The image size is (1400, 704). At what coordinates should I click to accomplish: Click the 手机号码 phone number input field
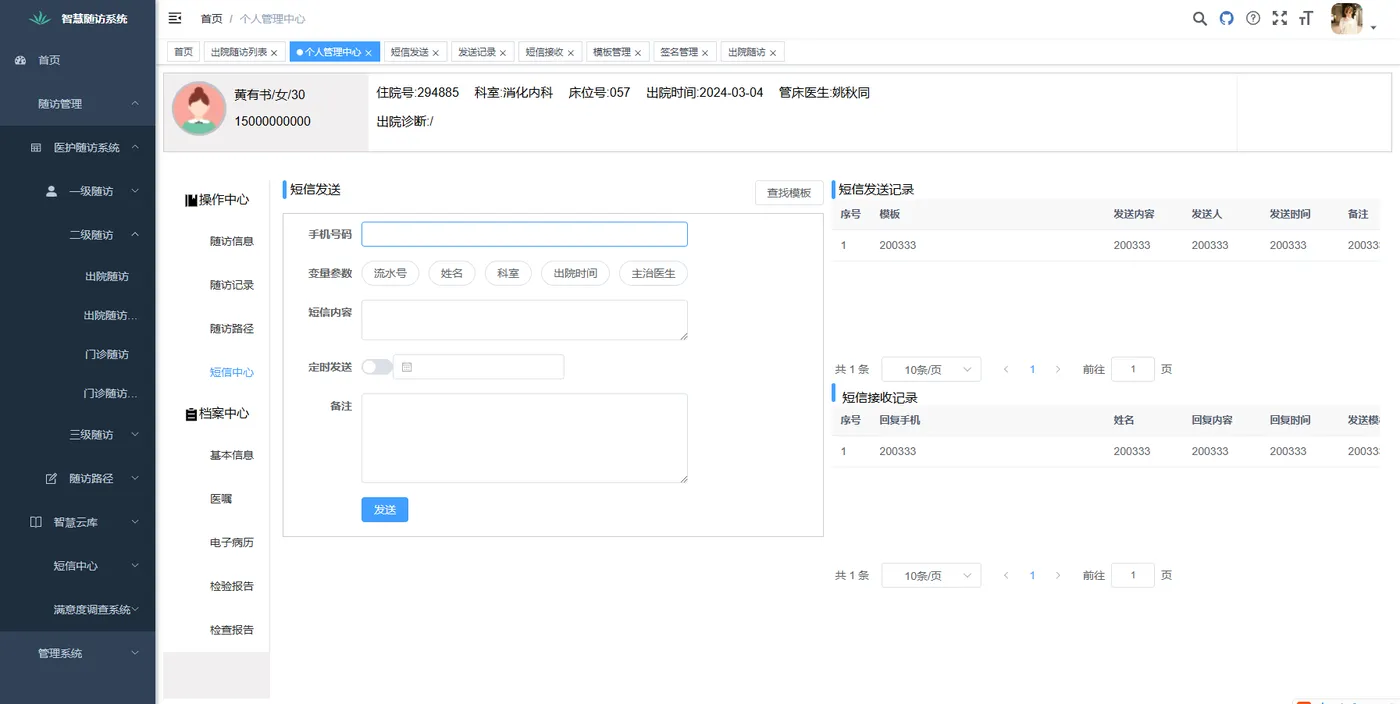click(x=524, y=233)
